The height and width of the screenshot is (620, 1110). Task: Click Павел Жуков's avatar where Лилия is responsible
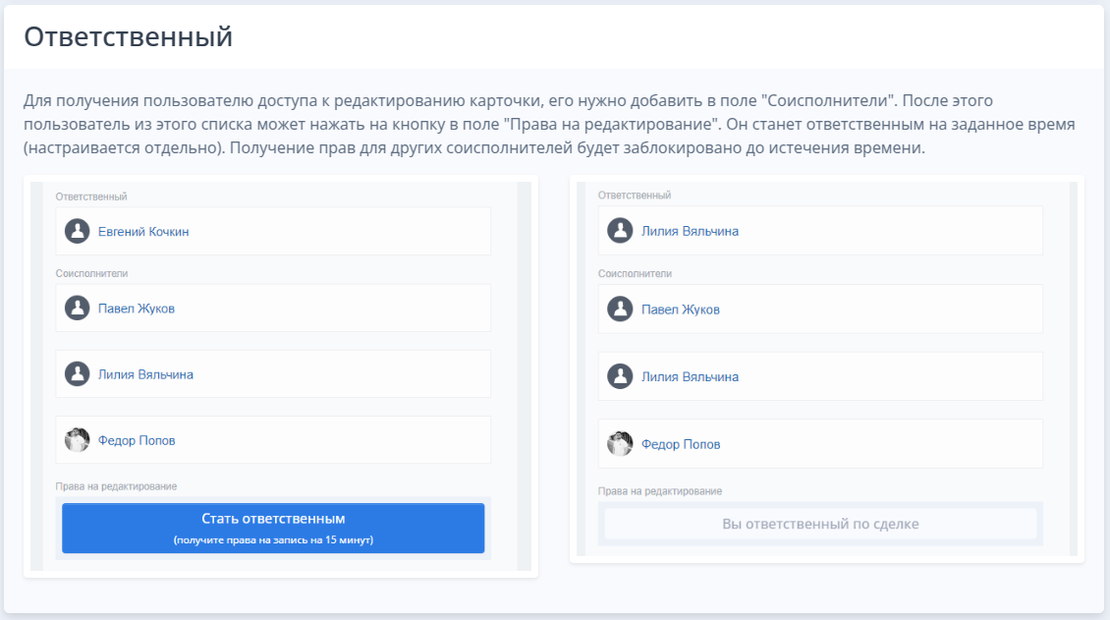(620, 309)
